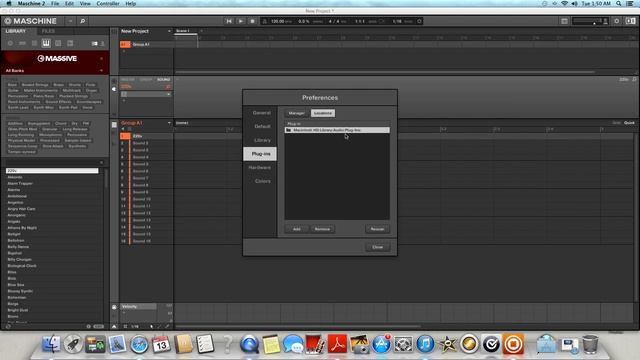Click the NI logo at header right

point(631,21)
